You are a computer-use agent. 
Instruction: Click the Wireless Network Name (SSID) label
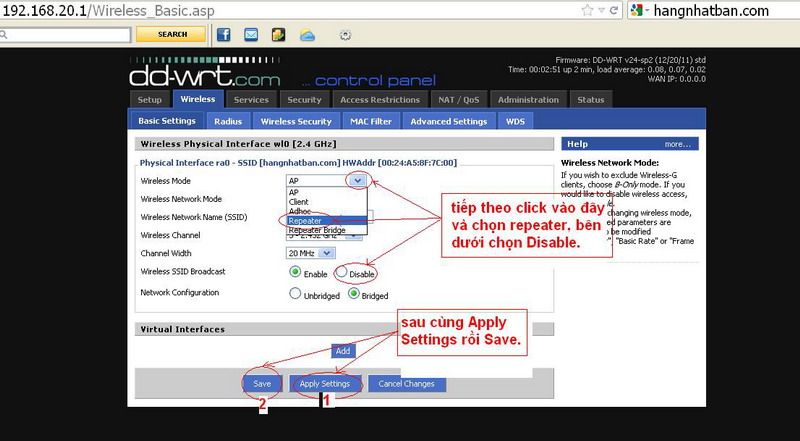193,217
